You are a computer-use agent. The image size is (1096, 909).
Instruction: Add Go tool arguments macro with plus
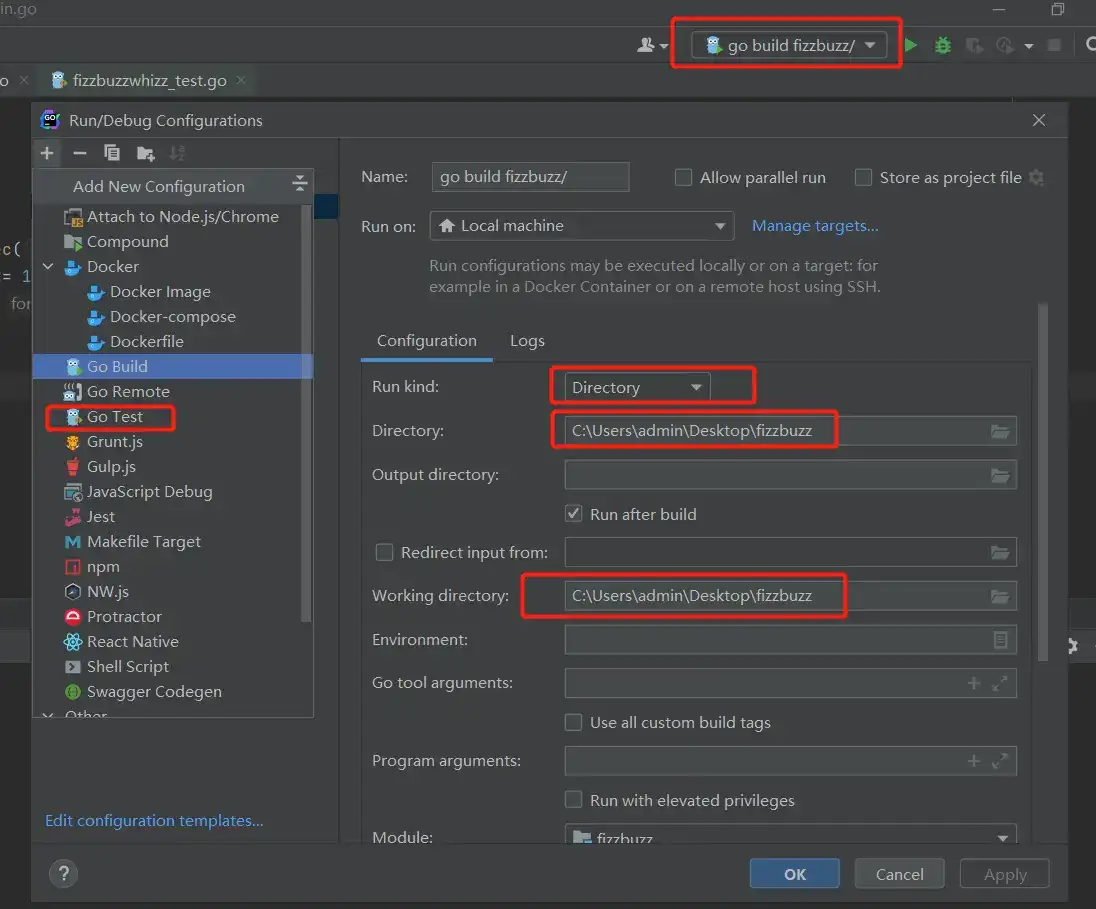974,683
